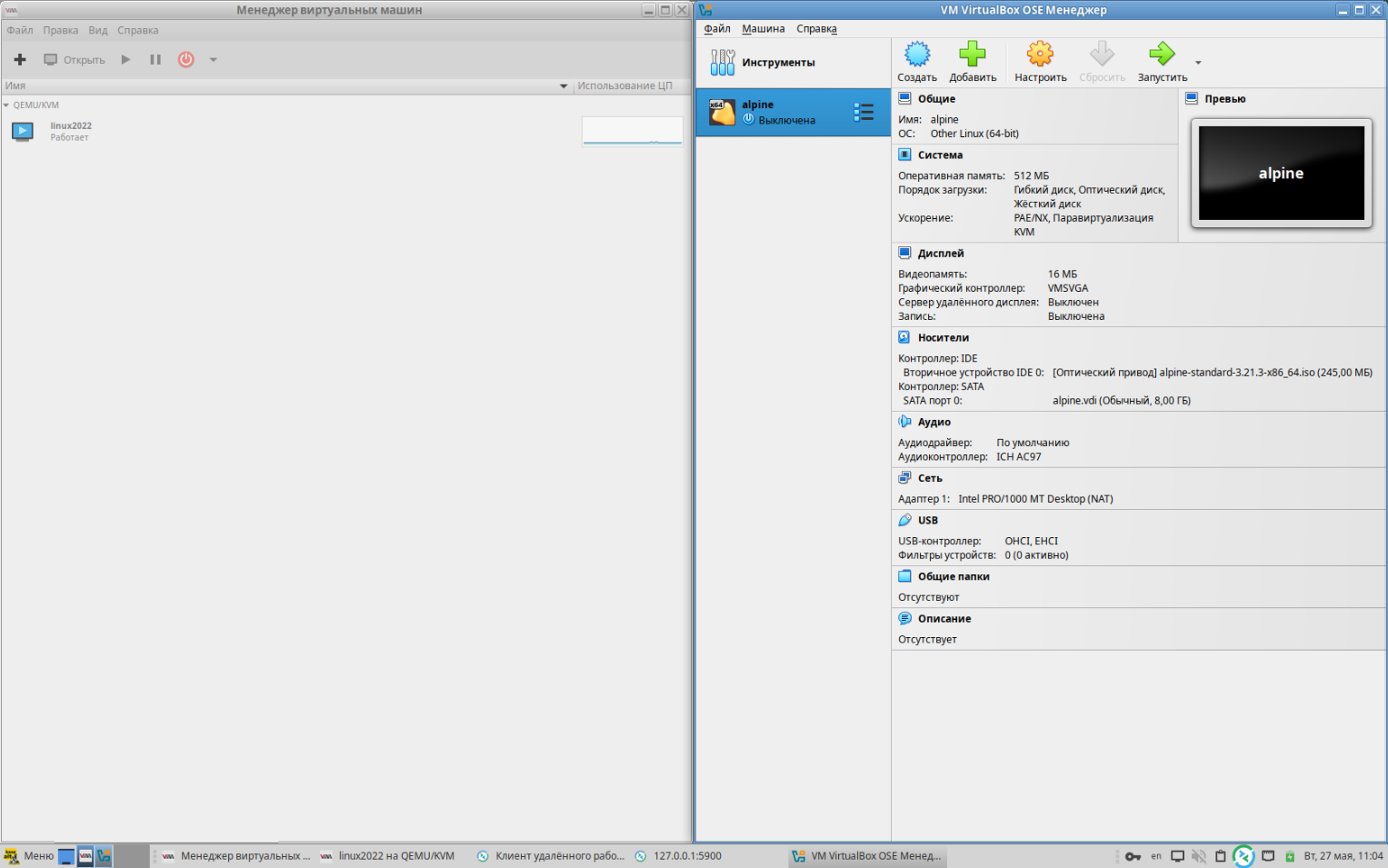The width and height of the screenshot is (1388, 868).
Task: Click the date and time clock
Action: coord(1343,856)
